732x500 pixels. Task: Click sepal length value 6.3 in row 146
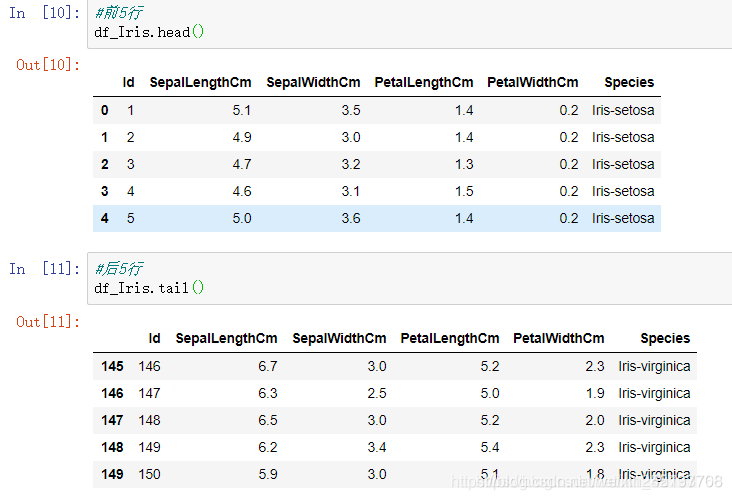268,393
